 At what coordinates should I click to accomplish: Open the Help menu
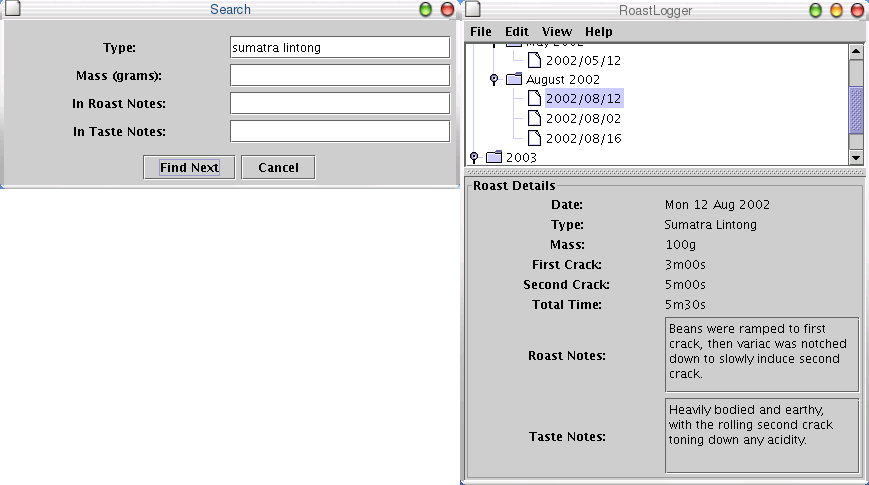tap(599, 32)
